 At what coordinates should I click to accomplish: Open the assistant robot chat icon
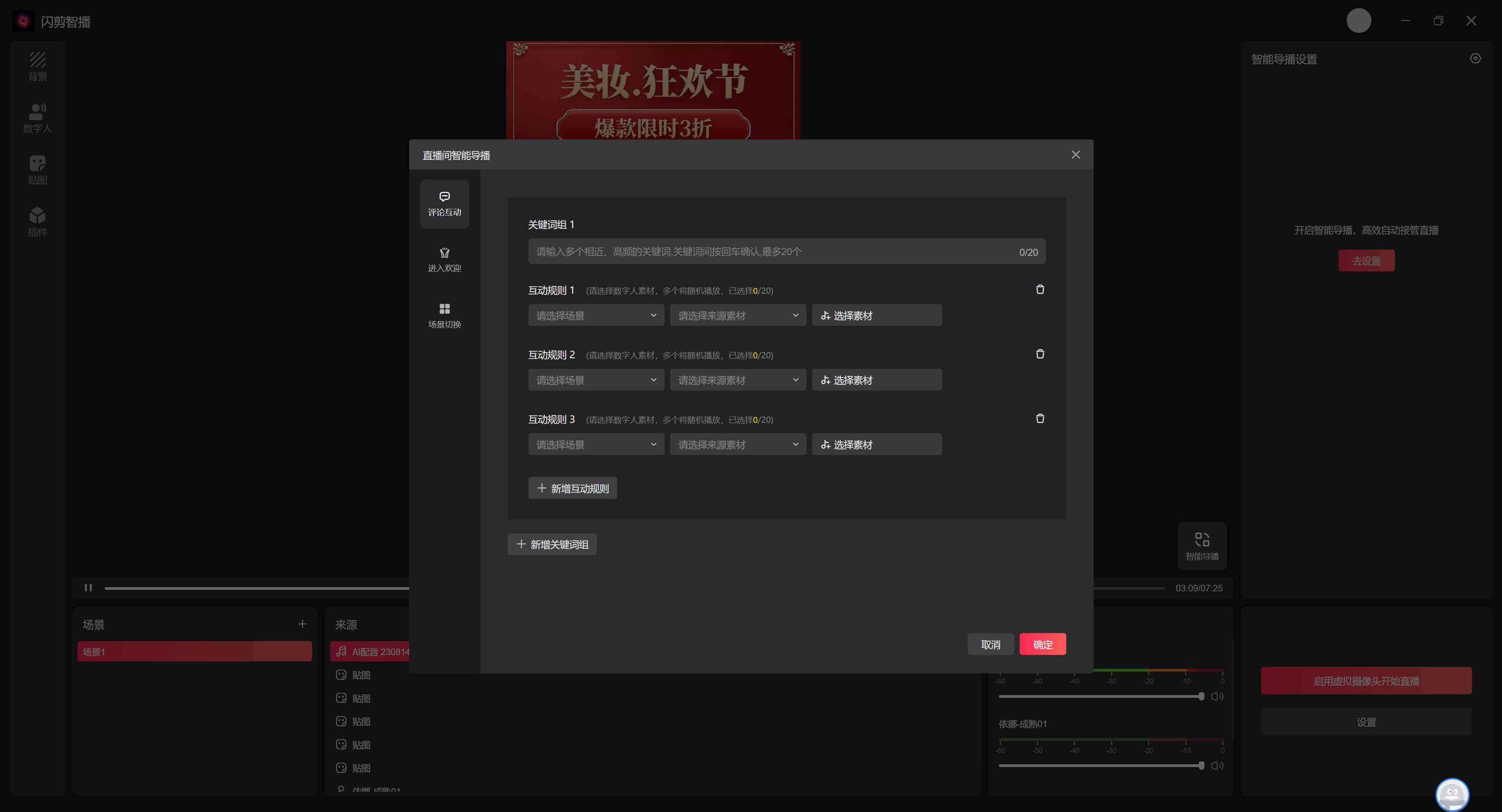(1452, 794)
